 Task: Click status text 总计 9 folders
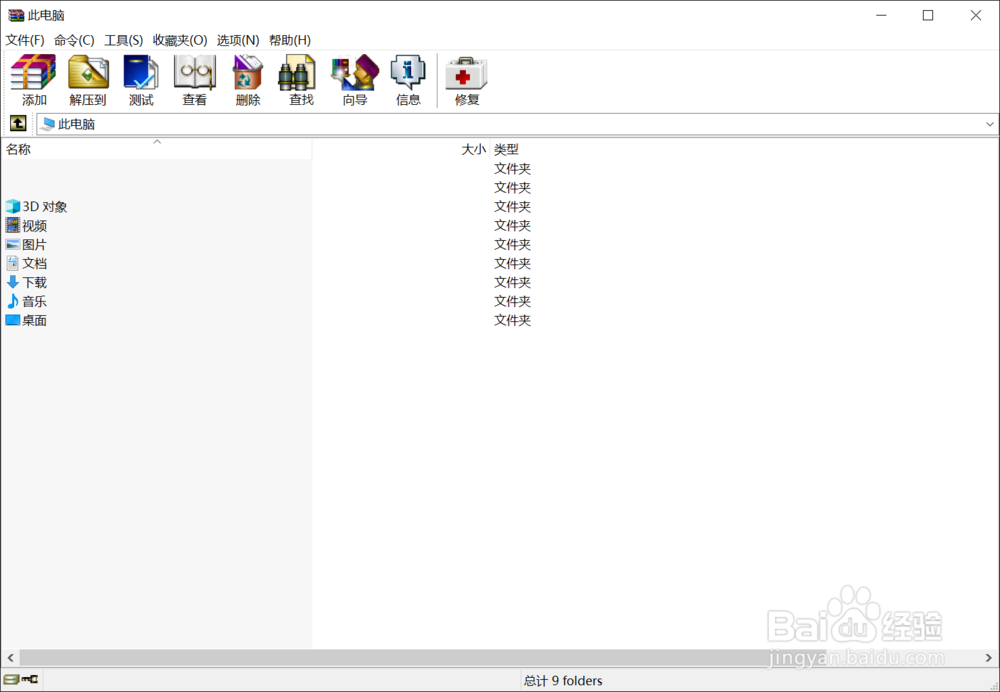point(562,681)
